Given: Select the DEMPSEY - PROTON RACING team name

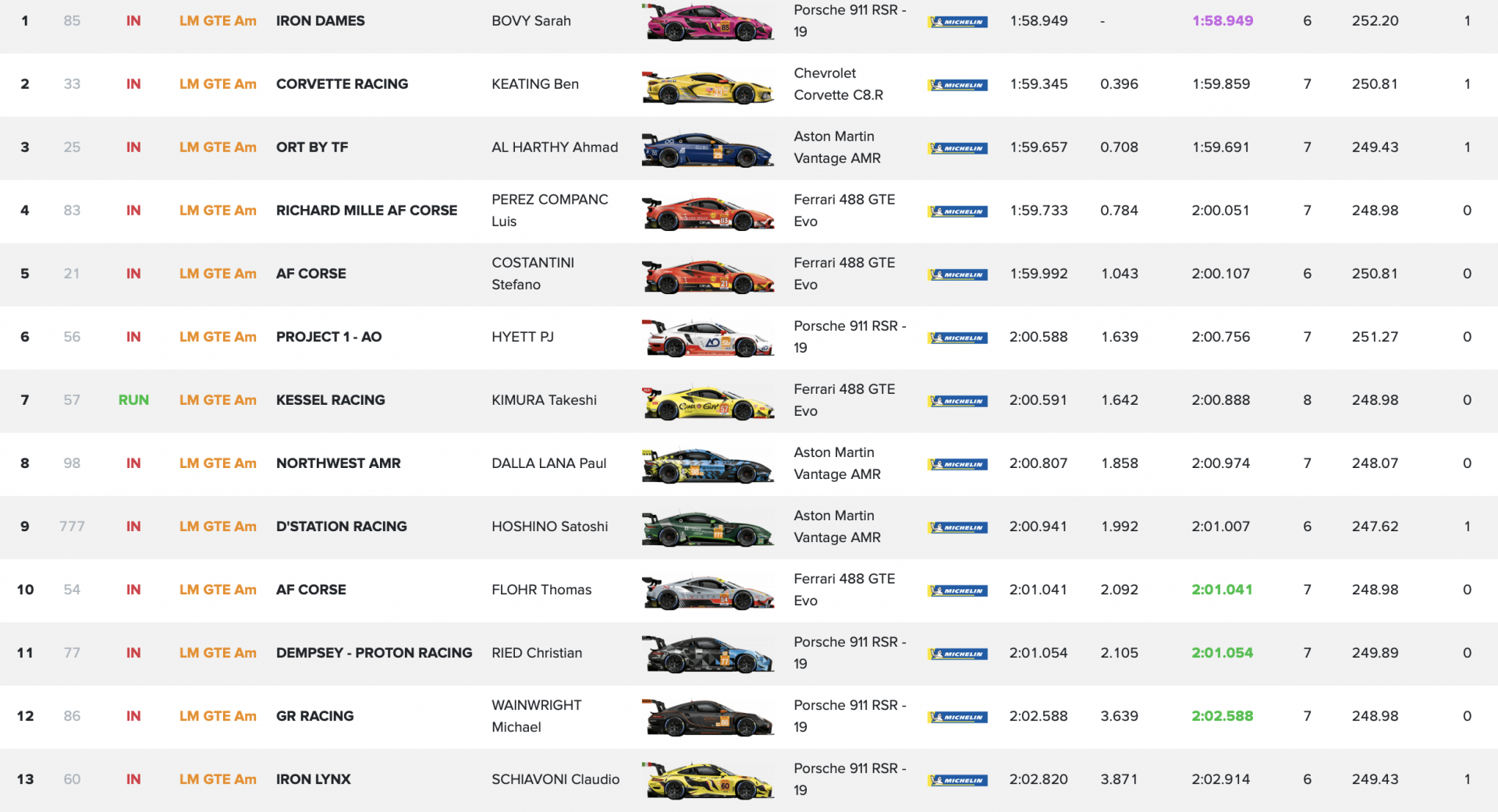Looking at the screenshot, I should 374,653.
